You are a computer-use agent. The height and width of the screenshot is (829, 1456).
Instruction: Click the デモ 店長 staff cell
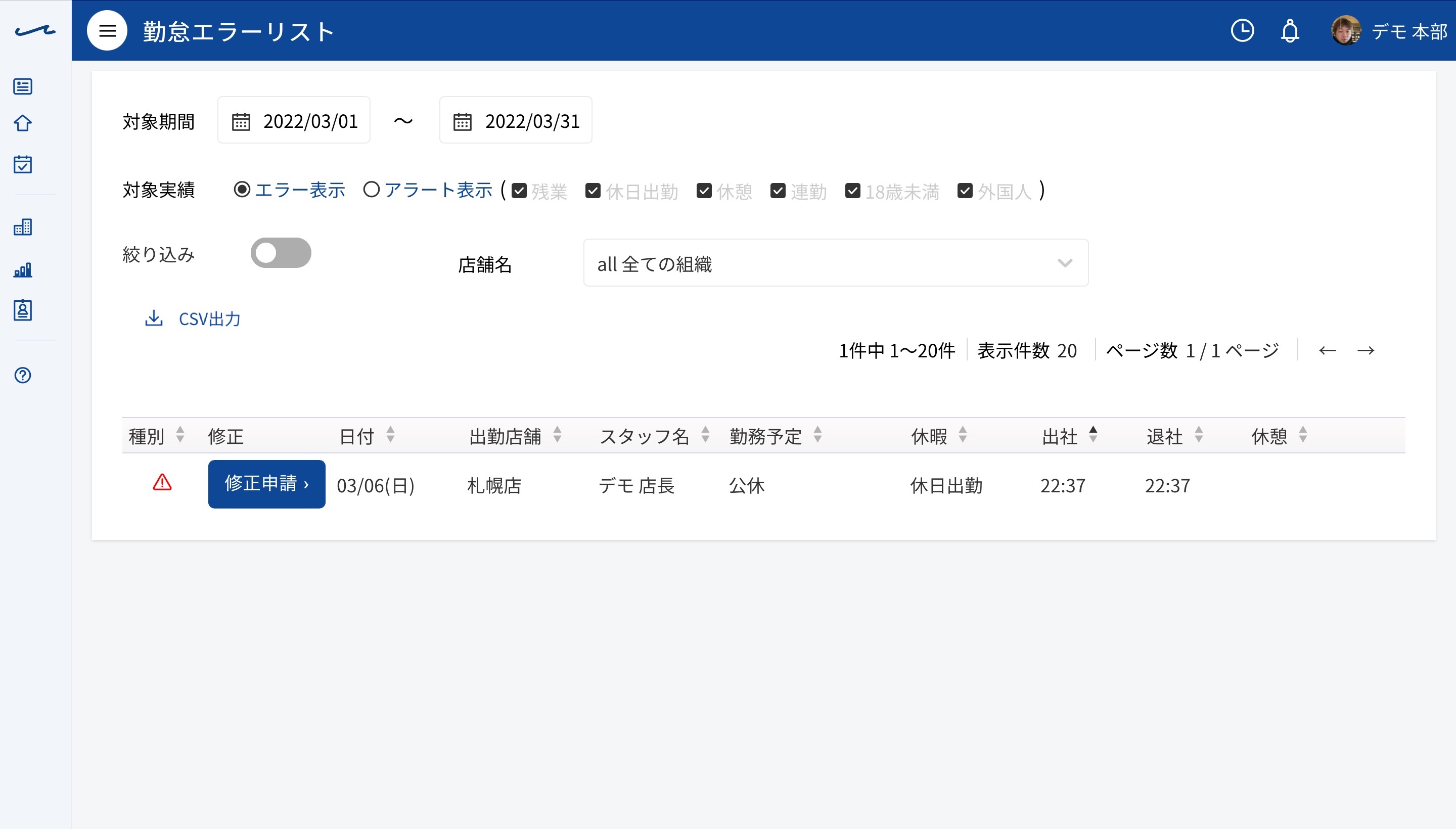636,486
